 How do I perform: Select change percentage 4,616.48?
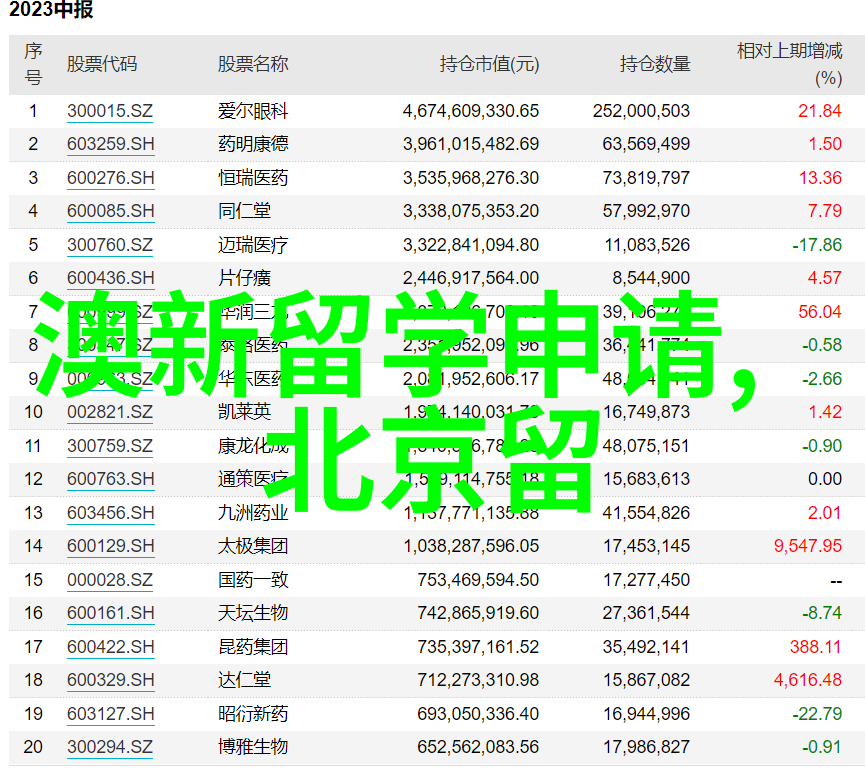[x=808, y=680]
